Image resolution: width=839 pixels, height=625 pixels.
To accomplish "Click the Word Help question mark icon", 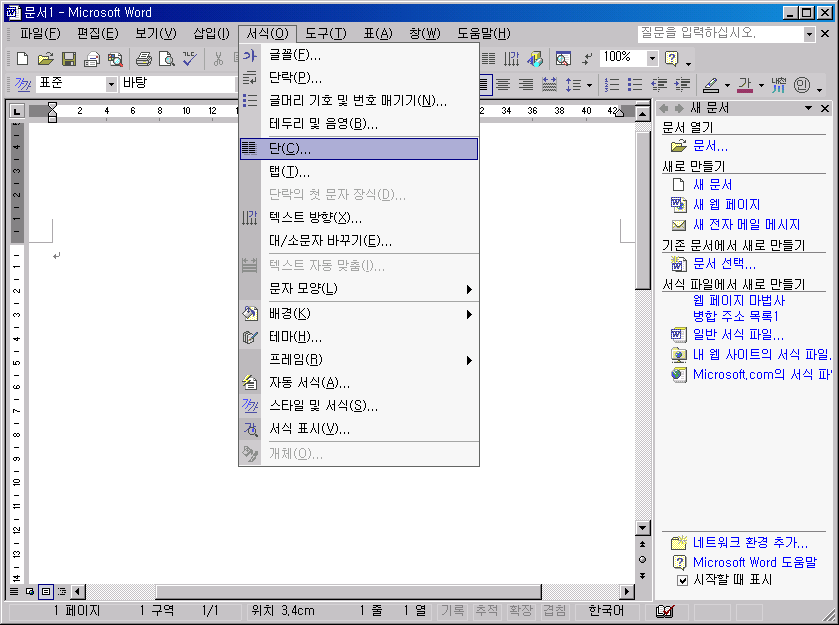I will click(x=672, y=58).
